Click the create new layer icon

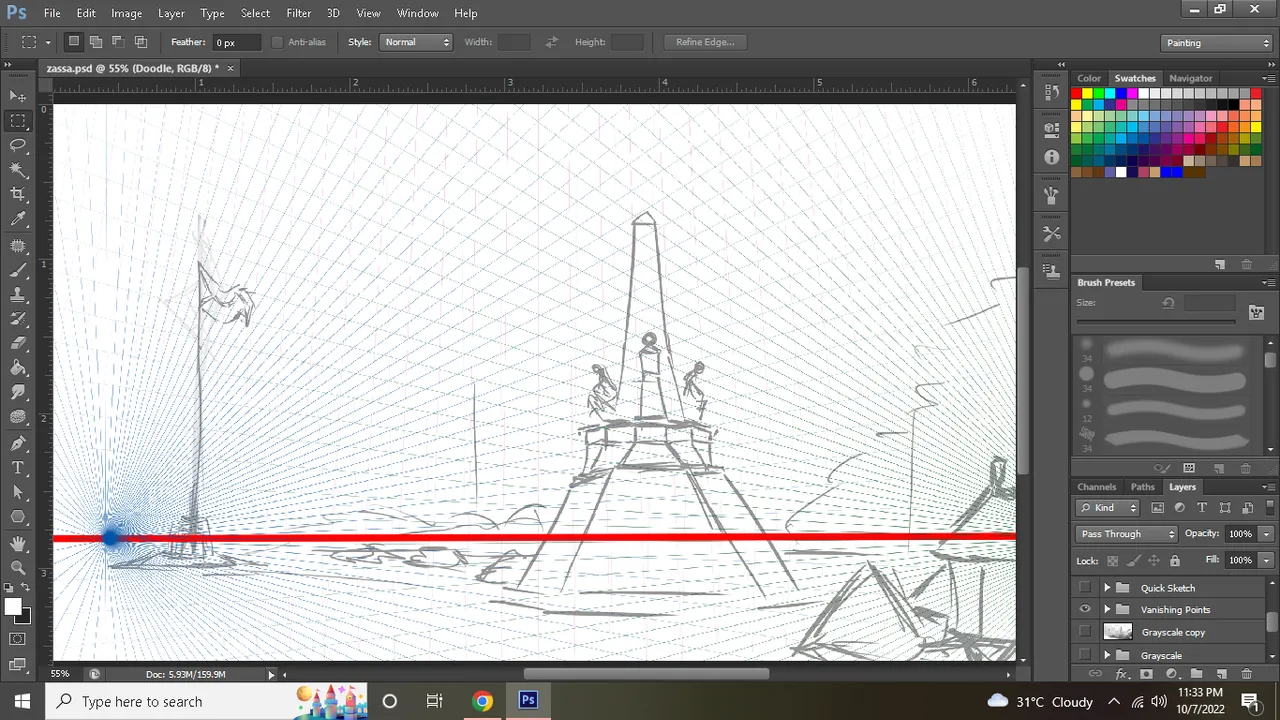point(1222,674)
